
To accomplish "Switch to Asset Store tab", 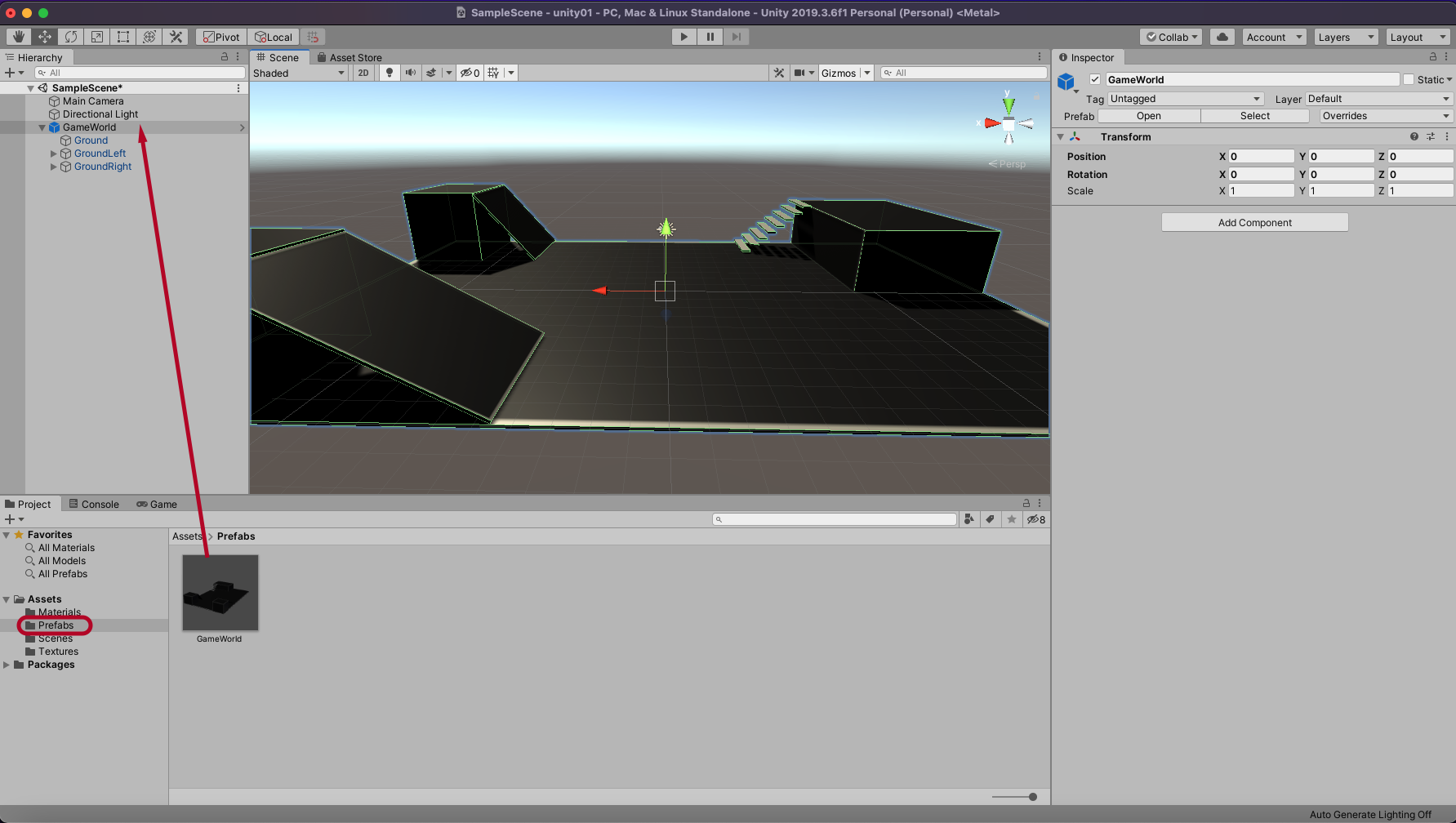I will 350,57.
